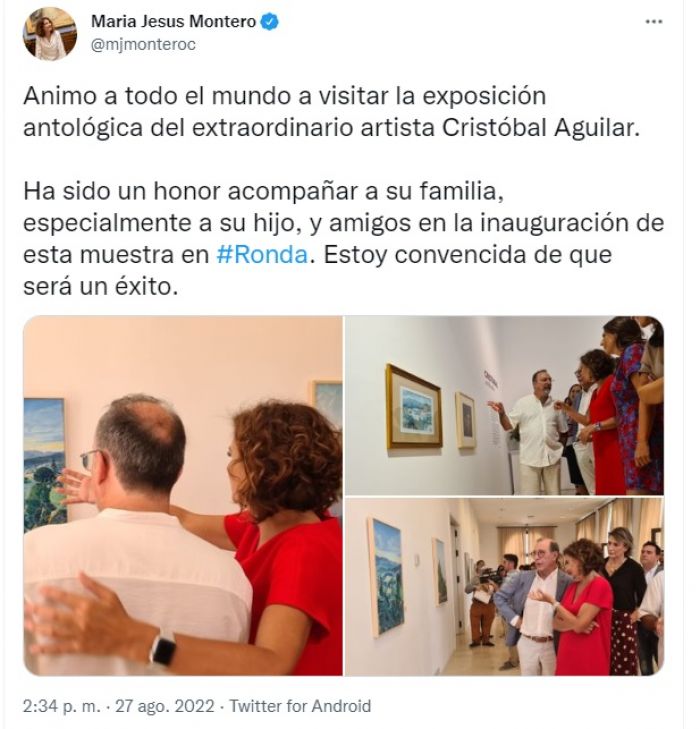Click the Twitter for Android source label
The height and width of the screenshot is (729, 700).
point(300,706)
